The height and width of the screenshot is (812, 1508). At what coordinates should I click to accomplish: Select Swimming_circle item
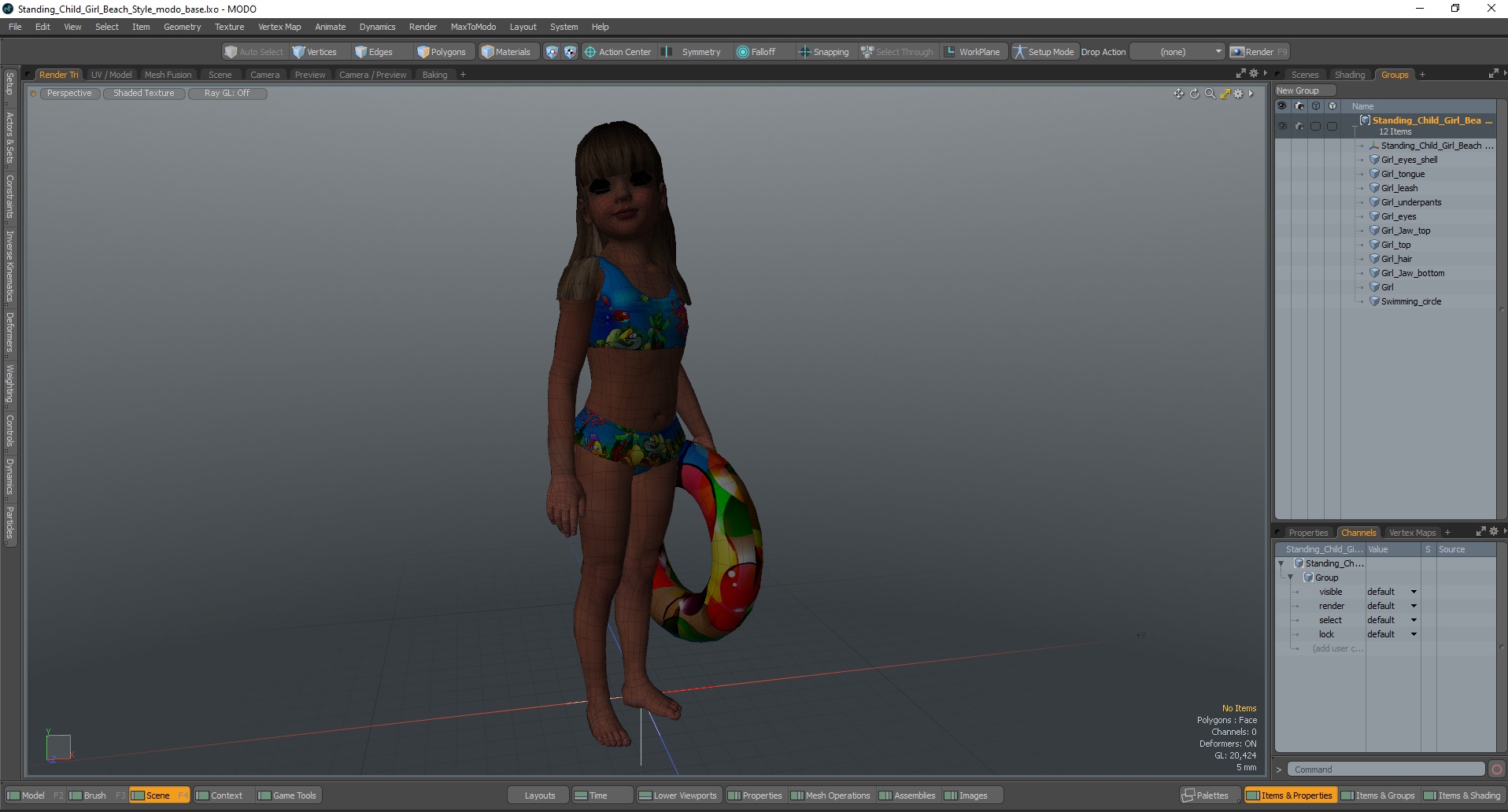click(1411, 301)
